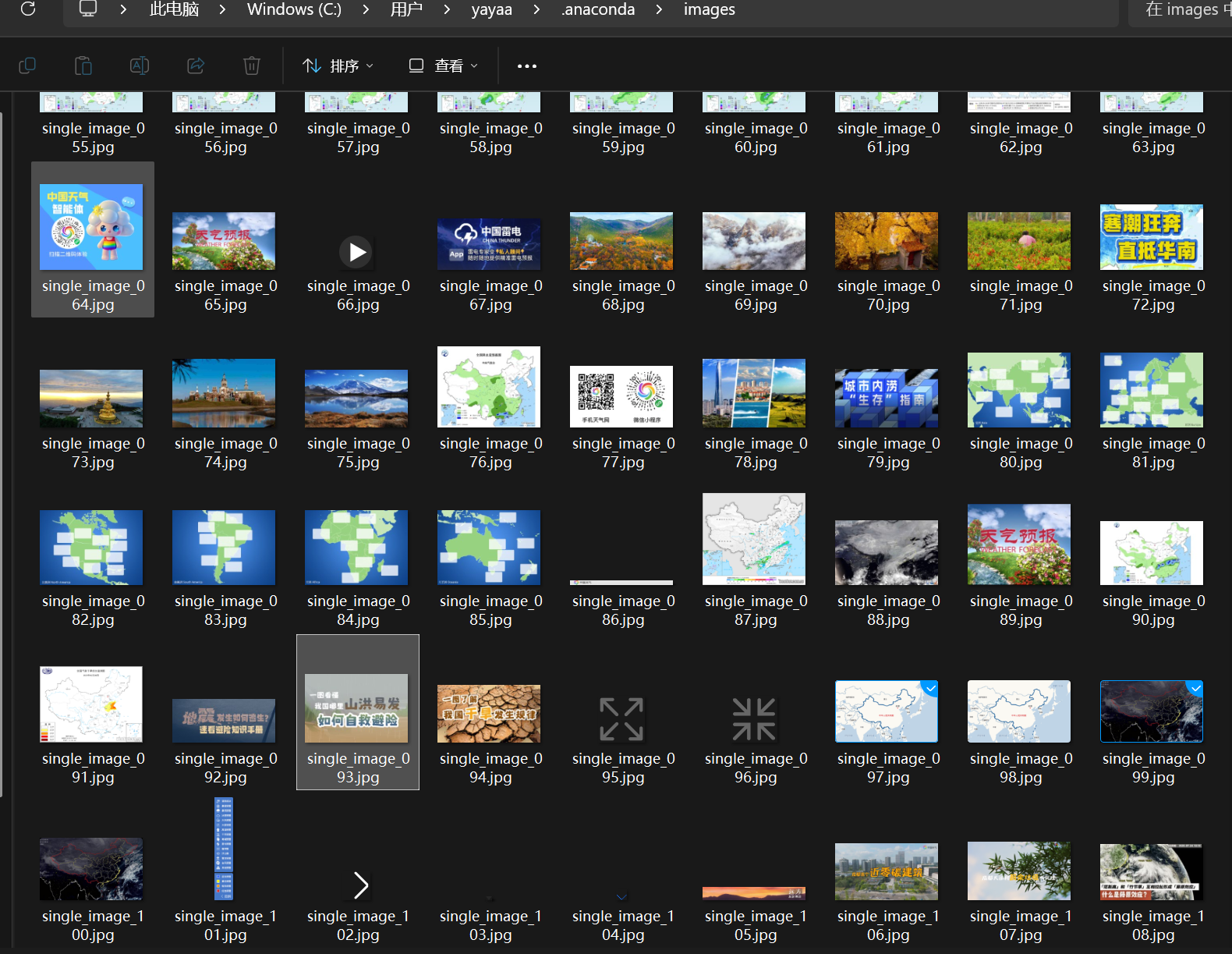This screenshot has height=954, width=1232.
Task: Select single_image_085.jpg Australia map thumbnail
Action: tap(489, 548)
